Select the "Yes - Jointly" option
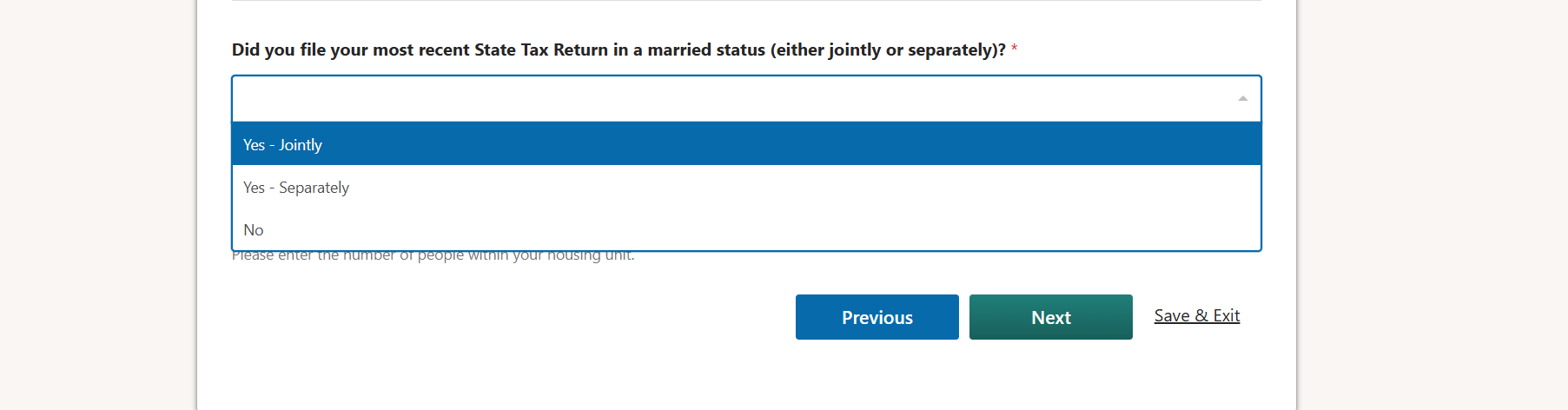This screenshot has width=1568, height=410. pos(283,145)
